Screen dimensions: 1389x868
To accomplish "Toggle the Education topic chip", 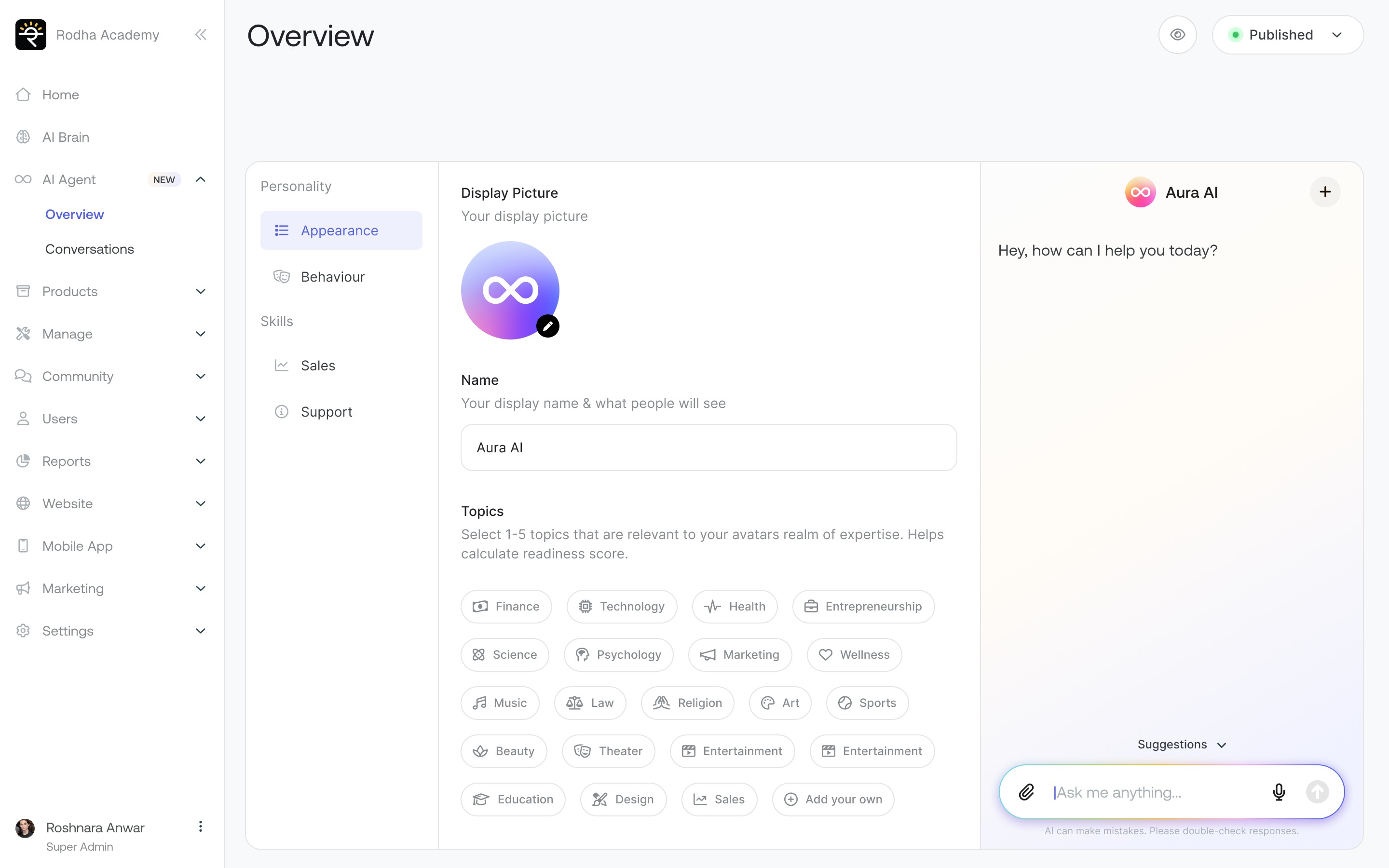I will (513, 800).
